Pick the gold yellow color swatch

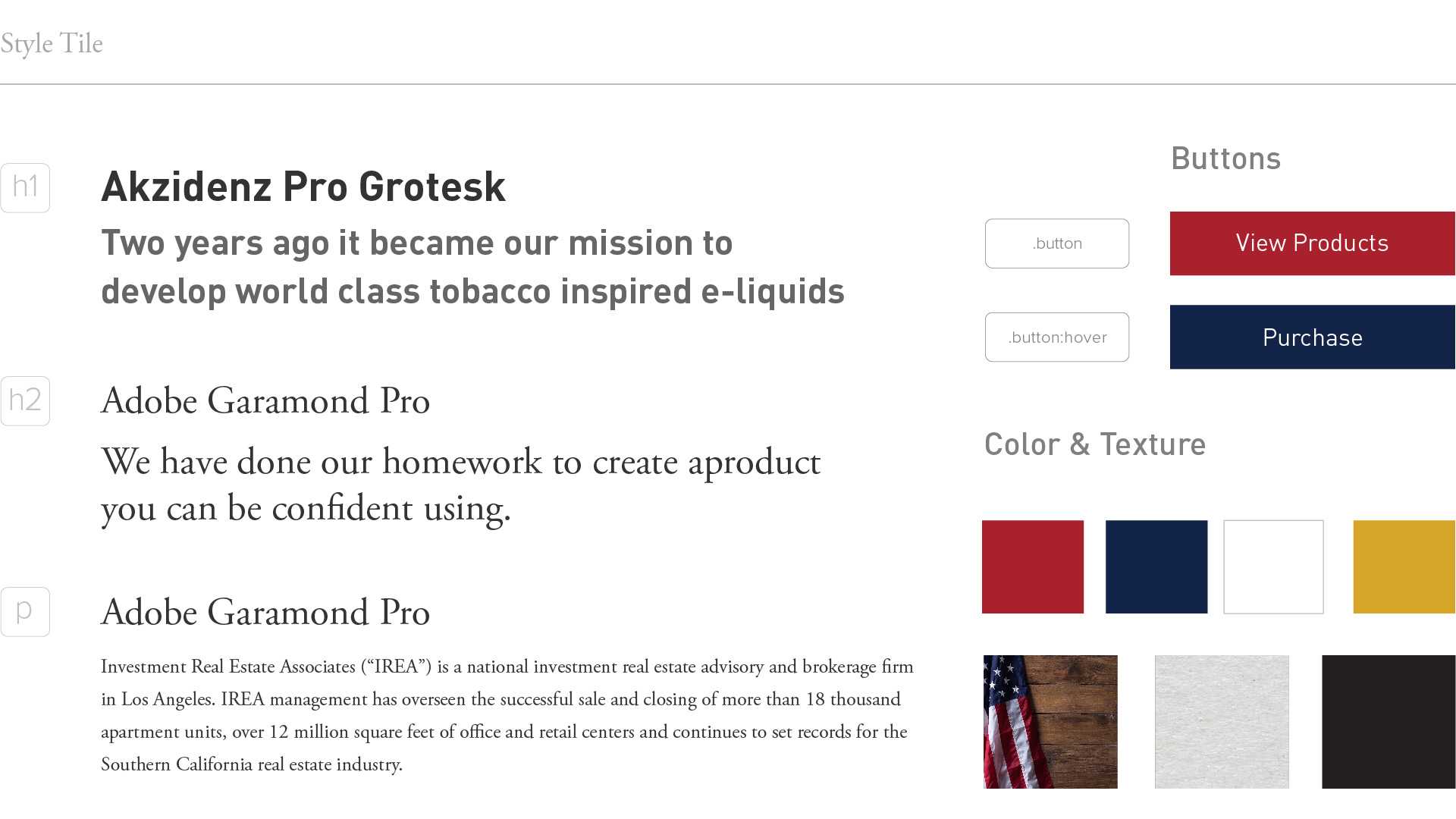(x=1404, y=566)
